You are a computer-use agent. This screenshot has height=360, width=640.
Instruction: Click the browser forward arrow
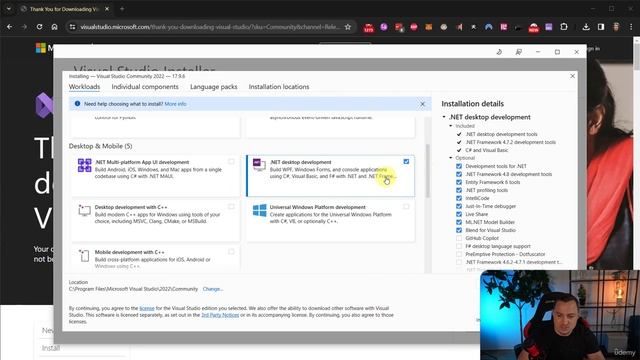(x=24, y=27)
